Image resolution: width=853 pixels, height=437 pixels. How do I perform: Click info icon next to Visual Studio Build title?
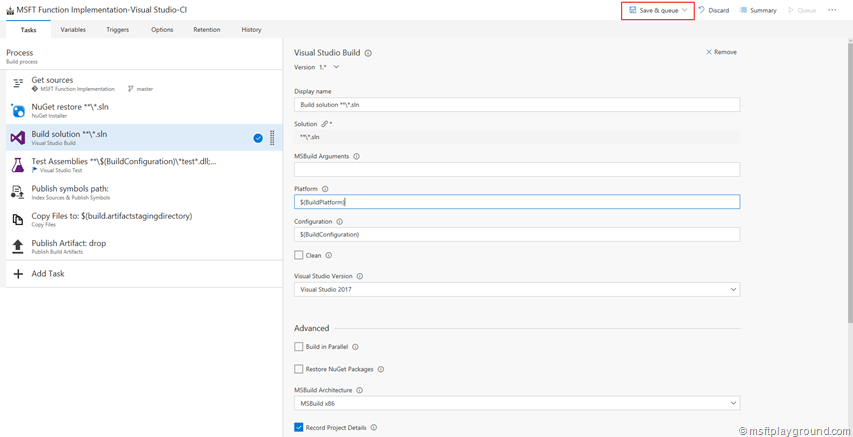(368, 53)
